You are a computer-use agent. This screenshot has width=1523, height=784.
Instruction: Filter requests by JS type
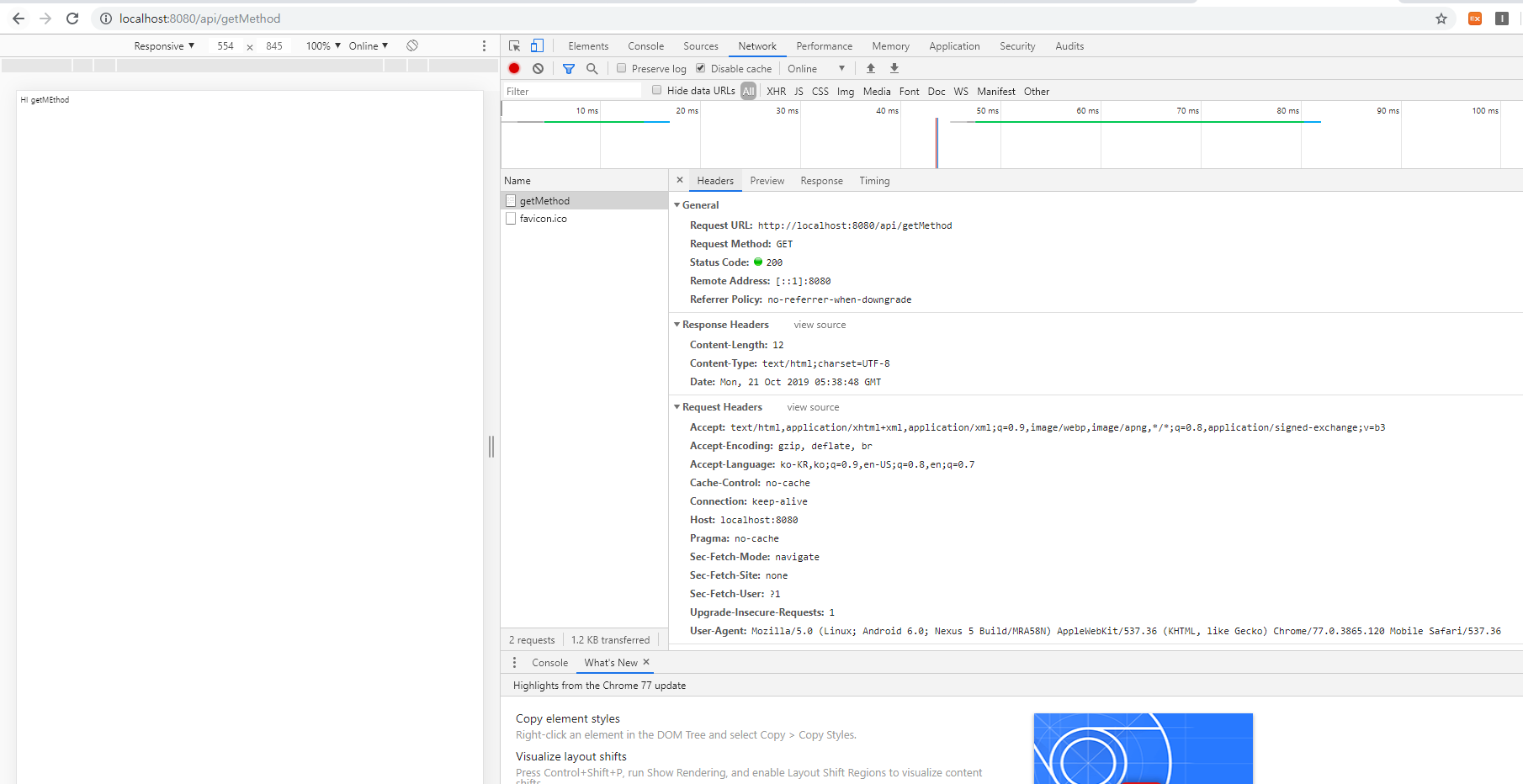click(x=799, y=92)
